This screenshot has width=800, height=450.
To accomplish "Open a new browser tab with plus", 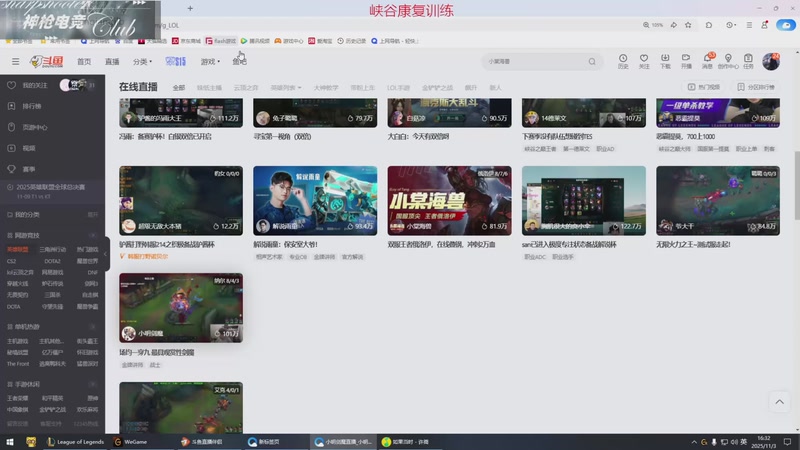I will click(190, 8).
